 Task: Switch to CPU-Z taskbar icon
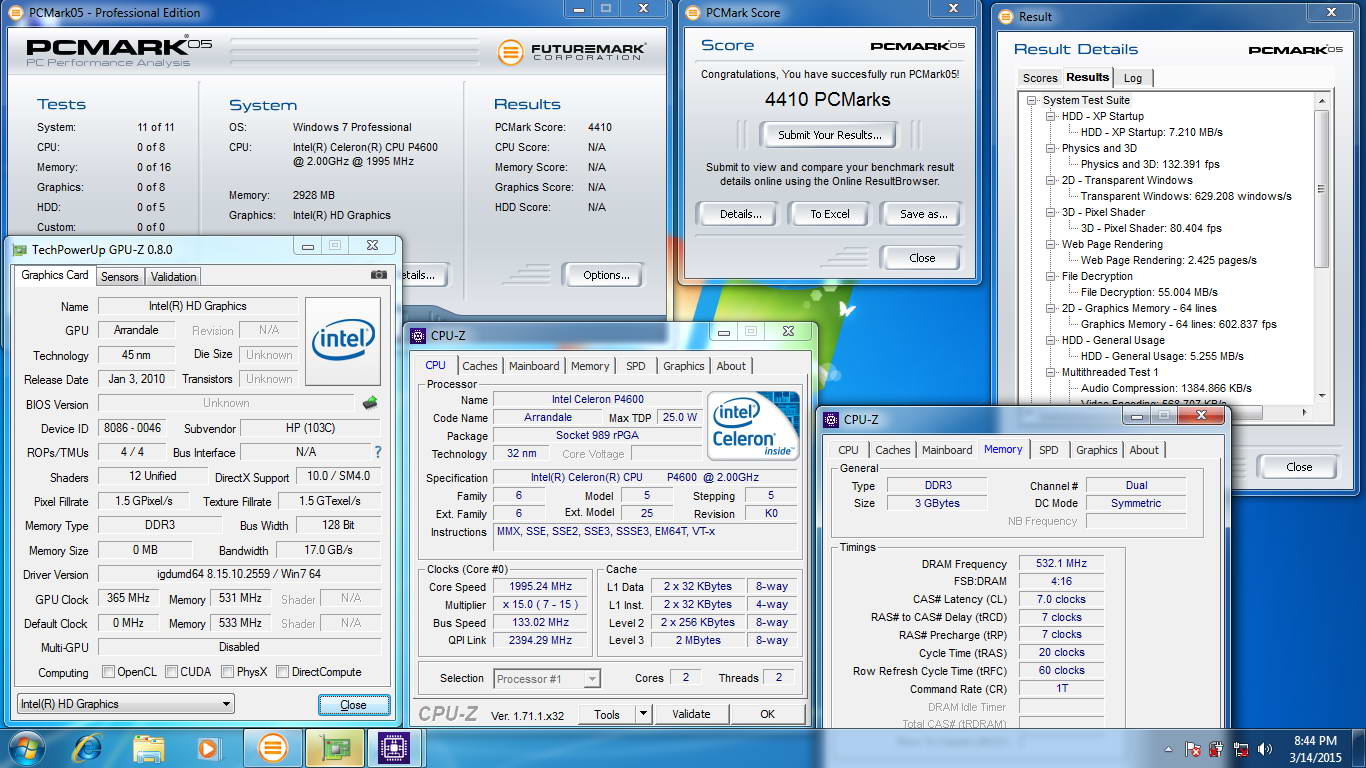396,748
